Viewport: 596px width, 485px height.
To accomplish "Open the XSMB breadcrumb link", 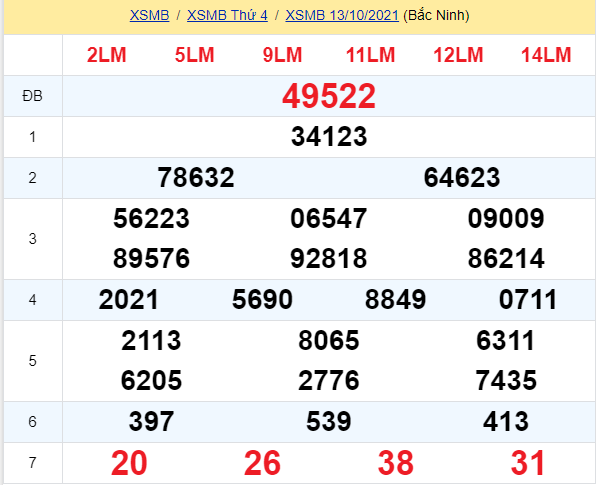I will pos(149,16).
